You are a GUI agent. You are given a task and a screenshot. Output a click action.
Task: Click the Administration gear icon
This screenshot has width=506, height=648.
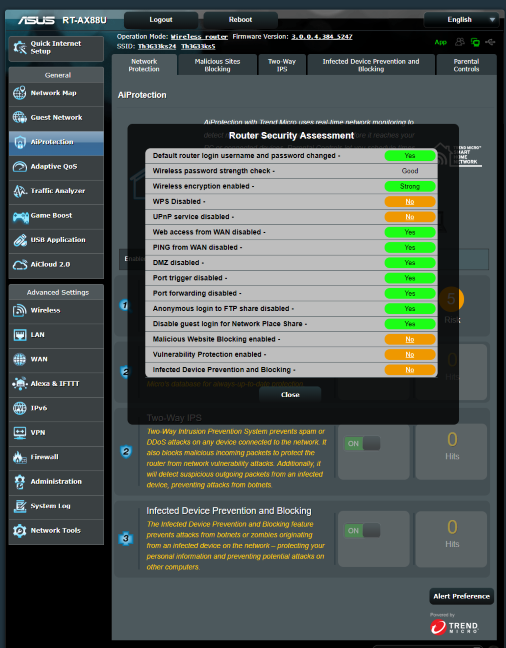click(19, 481)
